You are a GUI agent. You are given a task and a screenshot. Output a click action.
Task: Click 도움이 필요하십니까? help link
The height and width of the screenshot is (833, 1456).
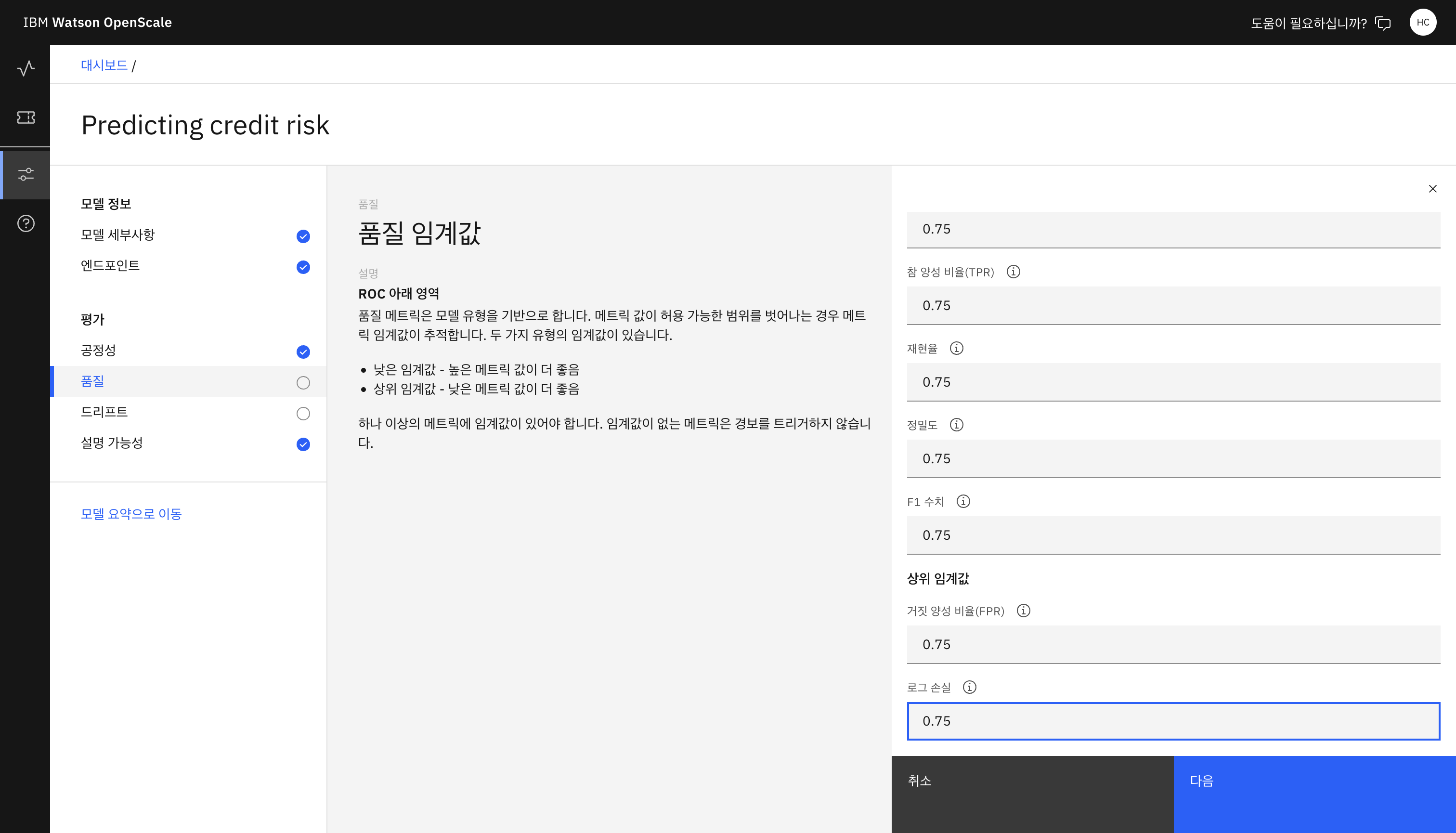pos(1308,23)
